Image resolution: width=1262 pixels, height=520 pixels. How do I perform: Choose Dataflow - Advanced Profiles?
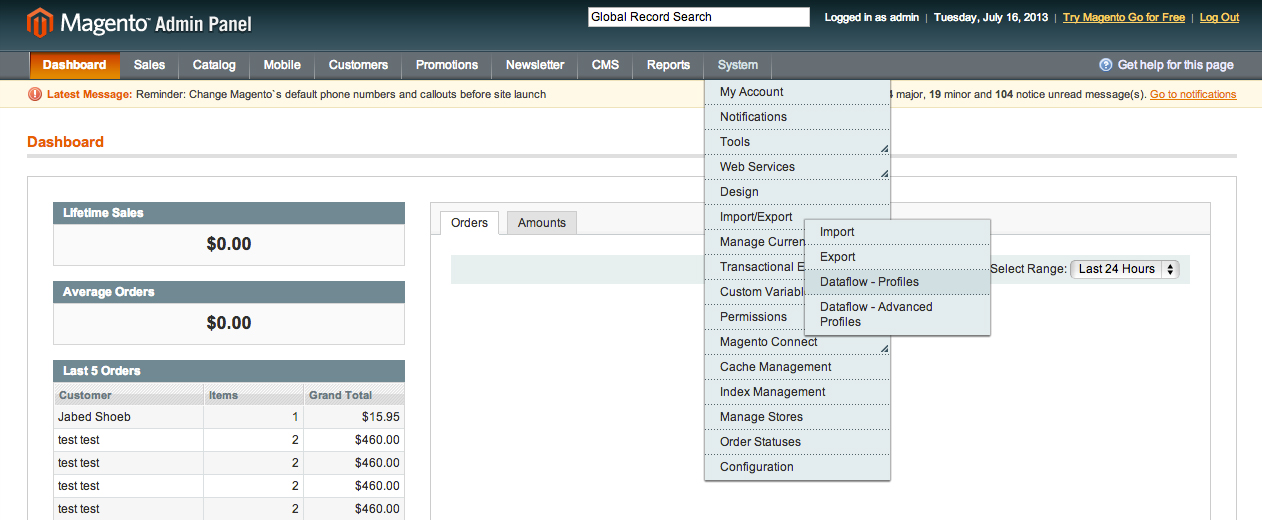(x=897, y=314)
